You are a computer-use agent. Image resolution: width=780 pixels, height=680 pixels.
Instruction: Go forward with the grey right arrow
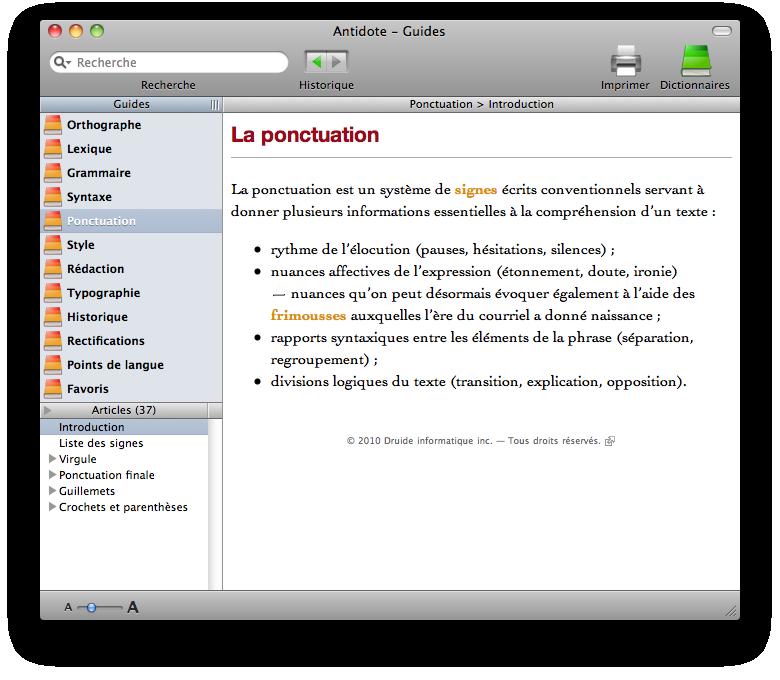(337, 62)
